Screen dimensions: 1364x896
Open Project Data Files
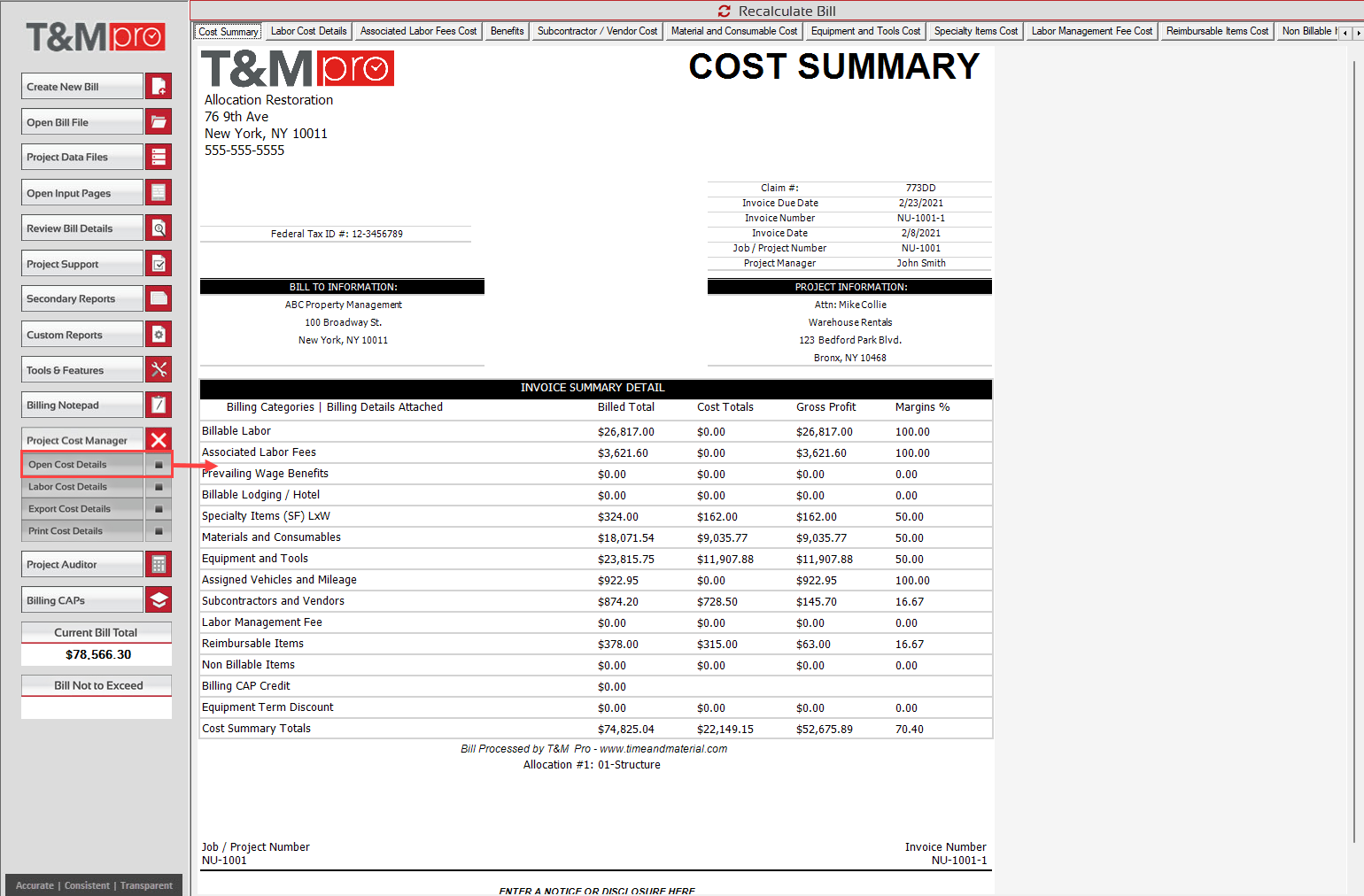[x=81, y=157]
